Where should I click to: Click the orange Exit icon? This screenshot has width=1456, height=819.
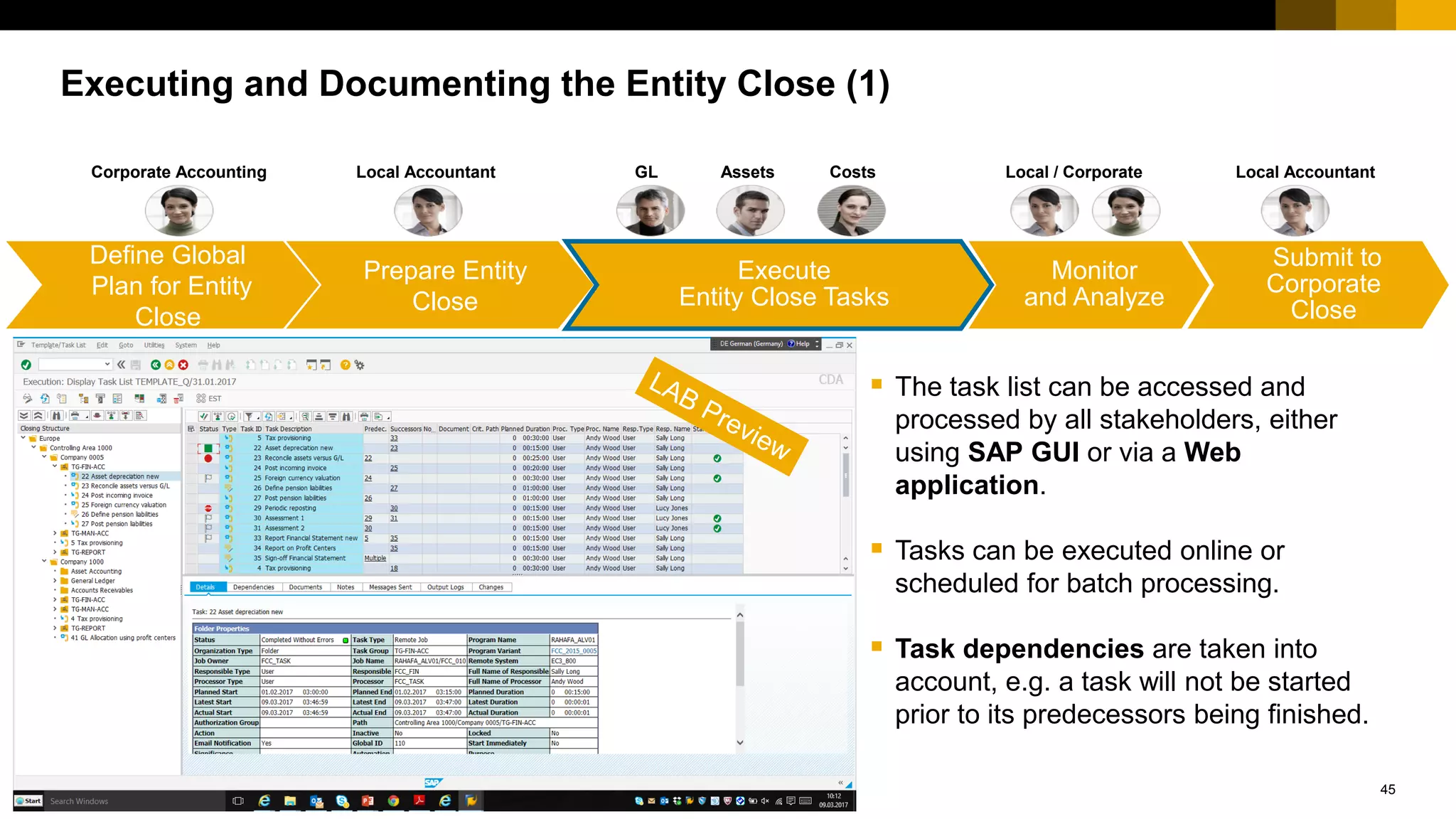(169, 365)
